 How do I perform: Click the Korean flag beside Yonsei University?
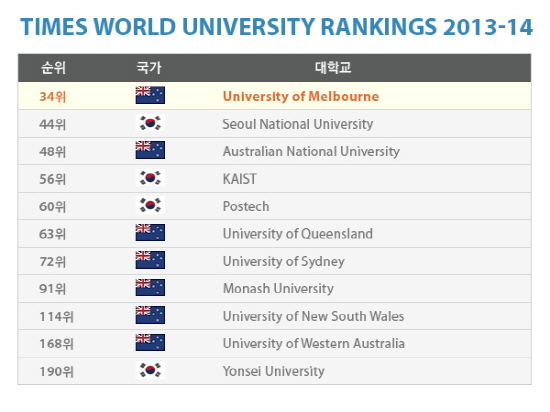[150, 370]
